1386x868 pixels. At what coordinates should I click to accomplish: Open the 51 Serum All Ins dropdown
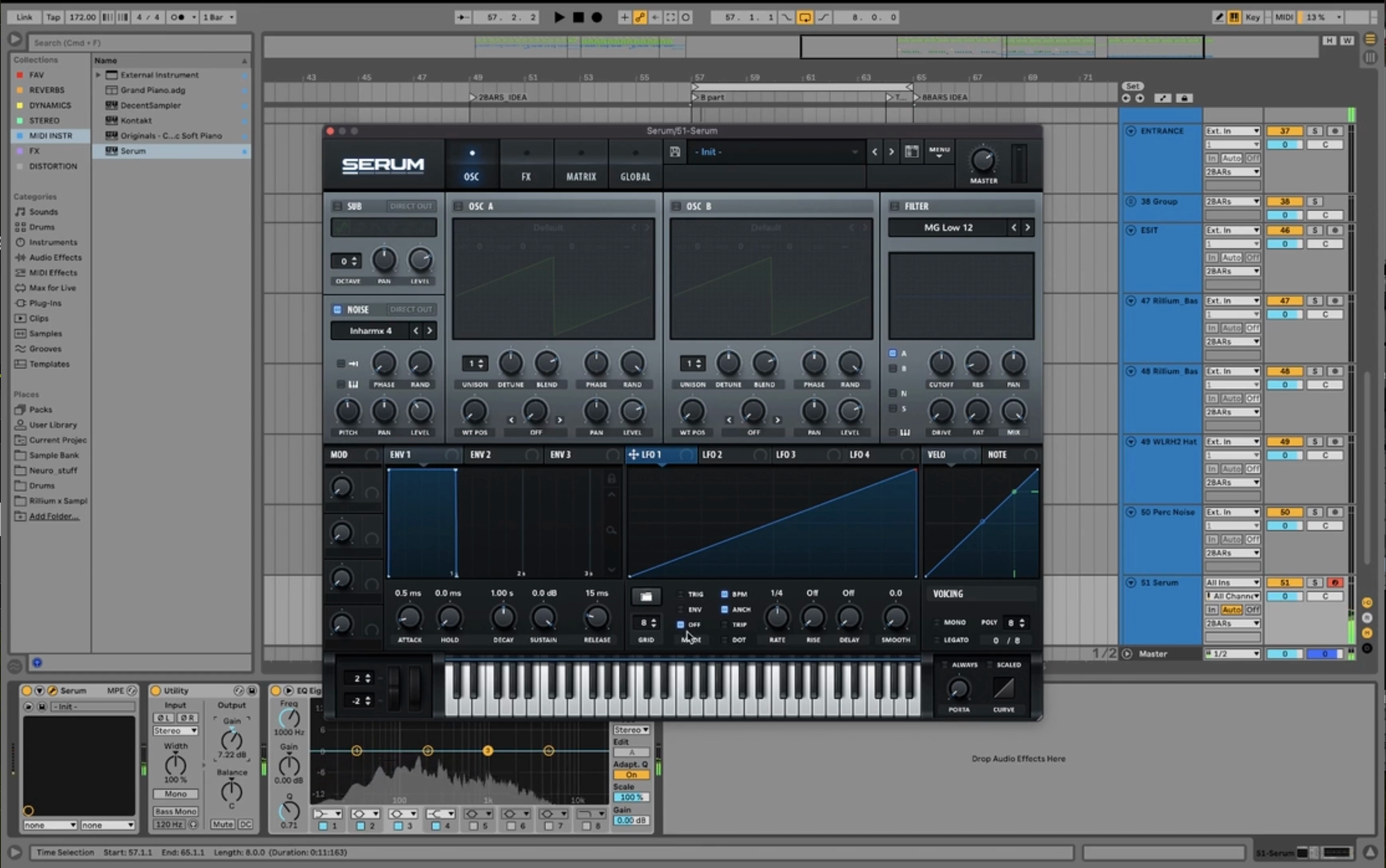click(1232, 583)
